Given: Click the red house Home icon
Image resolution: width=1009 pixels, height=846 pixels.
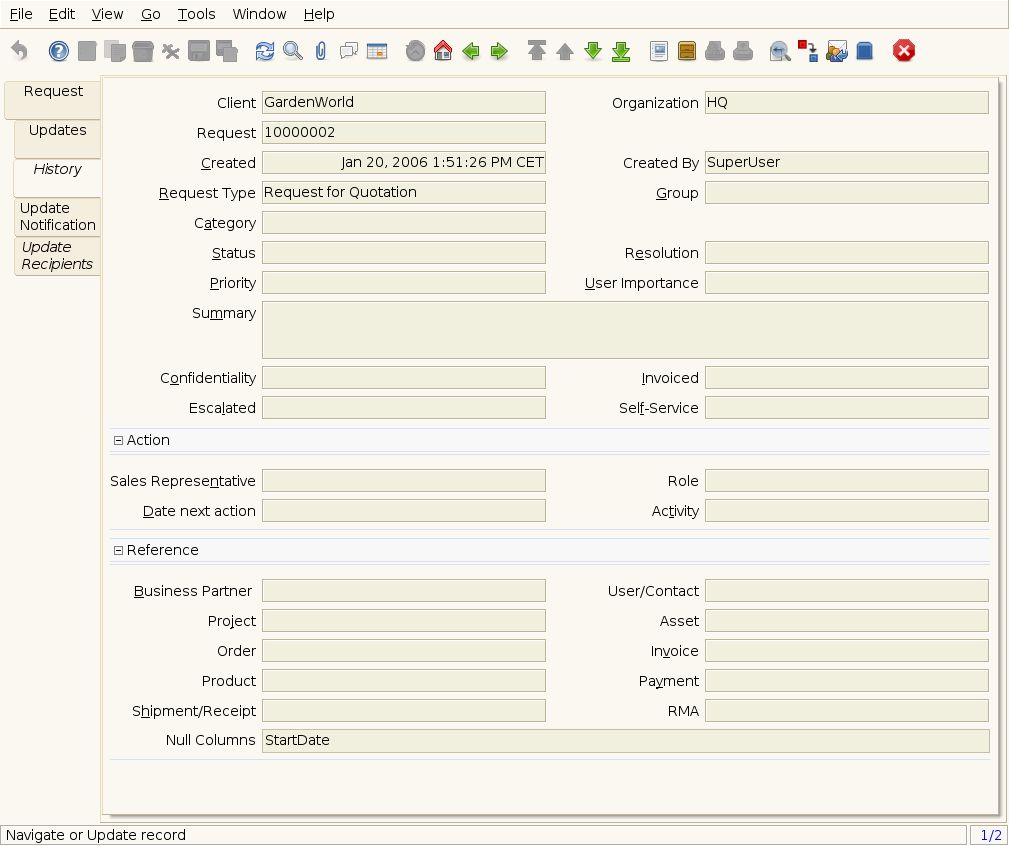Looking at the screenshot, I should (x=443, y=51).
